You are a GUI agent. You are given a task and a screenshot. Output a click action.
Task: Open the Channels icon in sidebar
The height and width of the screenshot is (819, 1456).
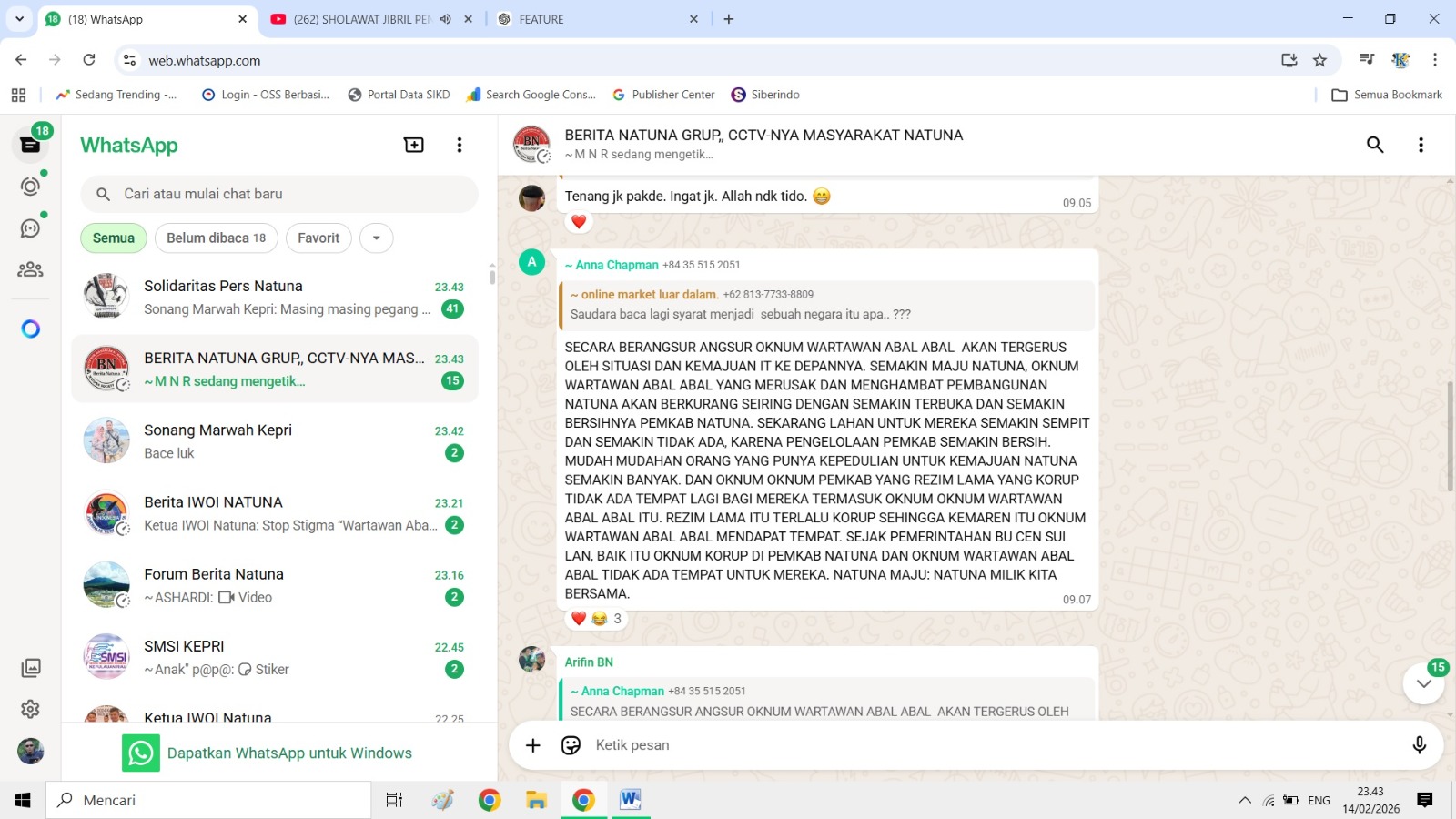pyautogui.click(x=30, y=228)
